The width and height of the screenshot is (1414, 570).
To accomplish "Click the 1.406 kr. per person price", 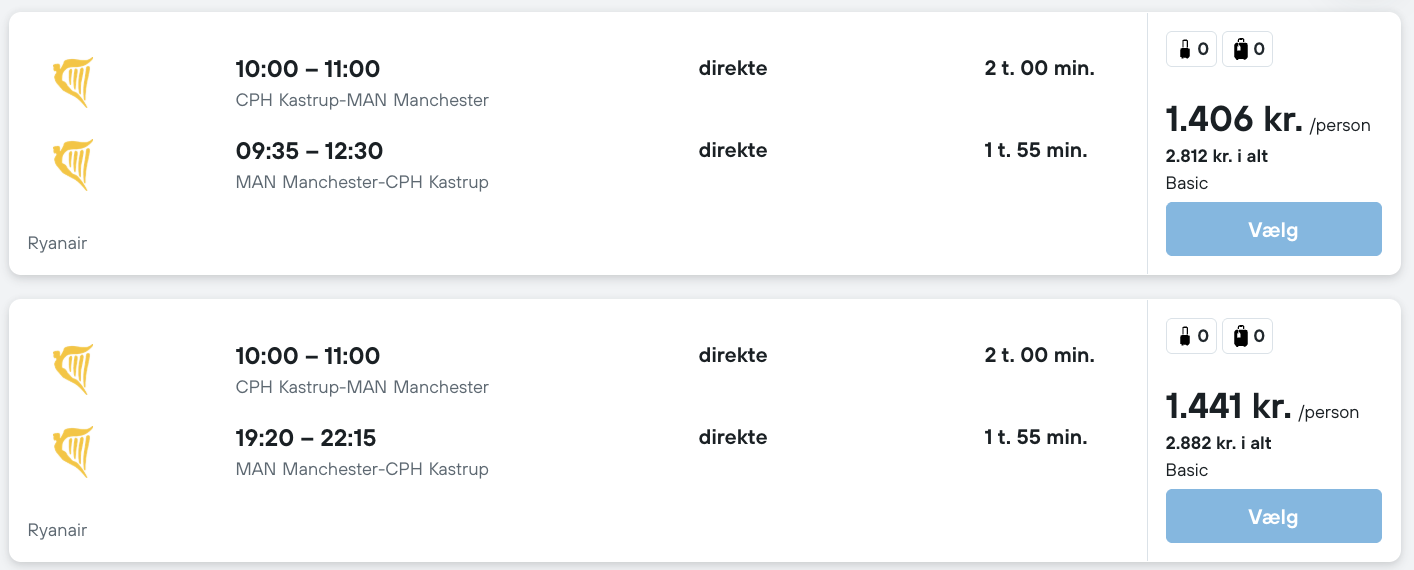I will coord(1234,120).
